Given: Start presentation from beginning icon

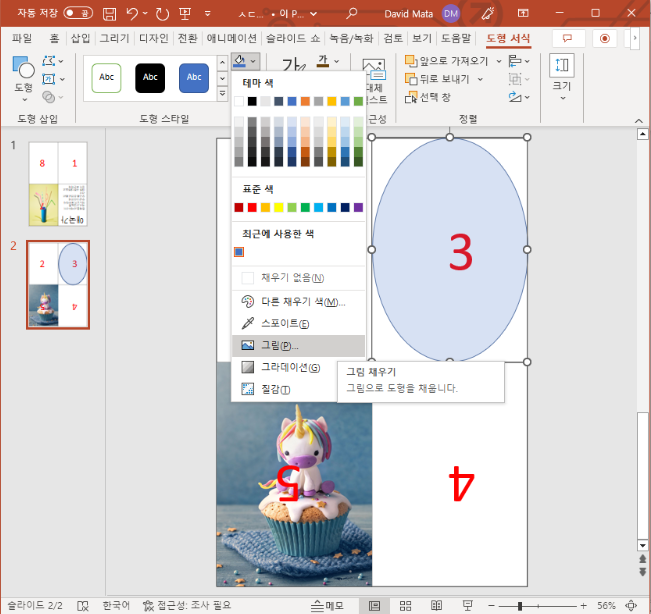Looking at the screenshot, I should point(185,14).
